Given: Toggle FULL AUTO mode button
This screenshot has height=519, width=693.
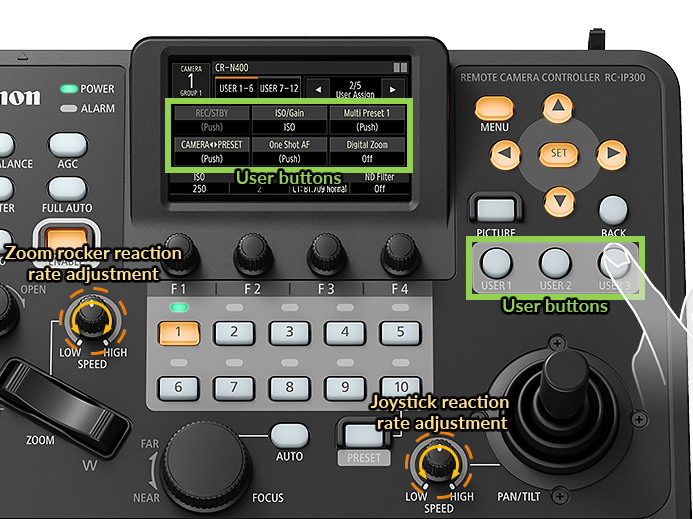Looking at the screenshot, I should (68, 187).
